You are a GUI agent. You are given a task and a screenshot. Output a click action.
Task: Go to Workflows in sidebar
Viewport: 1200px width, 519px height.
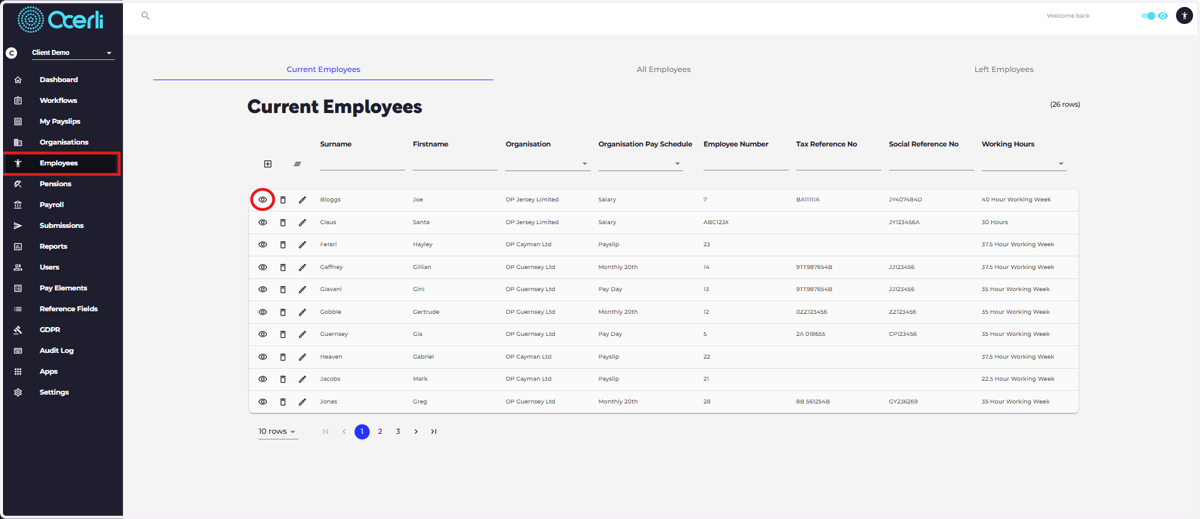tap(58, 101)
